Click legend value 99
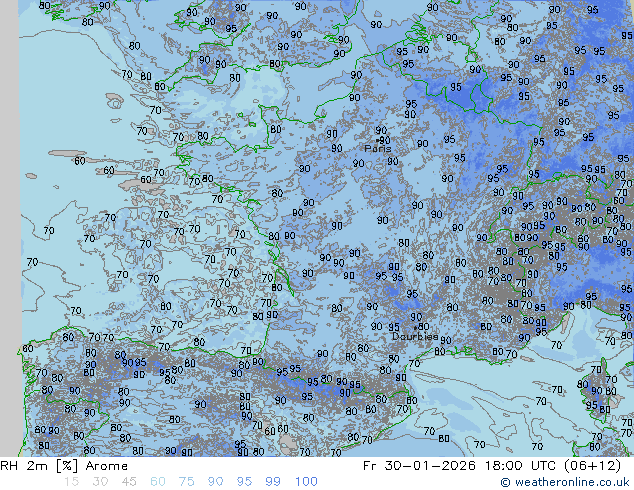The height and width of the screenshot is (490, 634). click(x=273, y=482)
